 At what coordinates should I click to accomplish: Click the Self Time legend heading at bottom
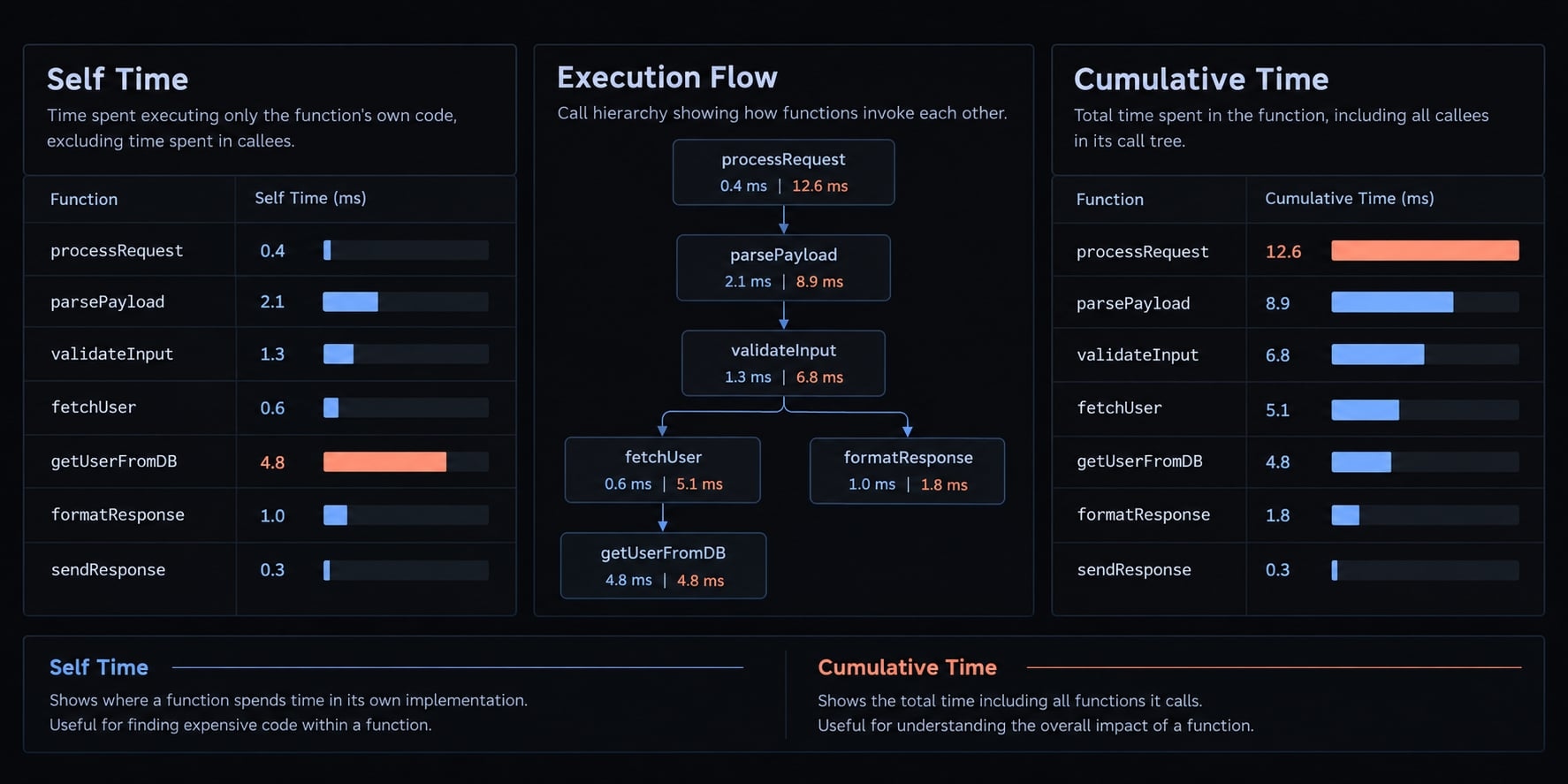(99, 667)
